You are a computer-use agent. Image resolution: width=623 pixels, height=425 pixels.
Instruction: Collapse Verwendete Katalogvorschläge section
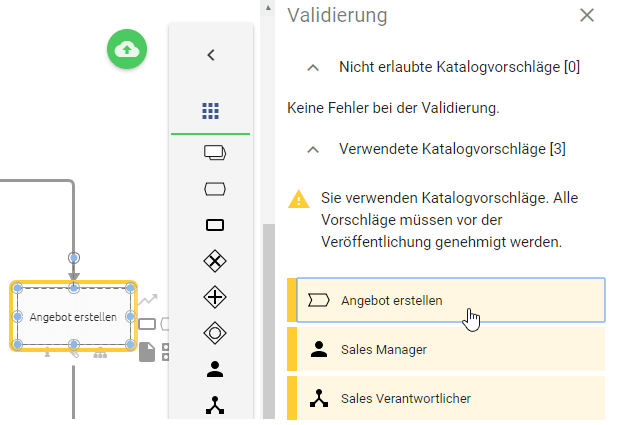(313, 150)
